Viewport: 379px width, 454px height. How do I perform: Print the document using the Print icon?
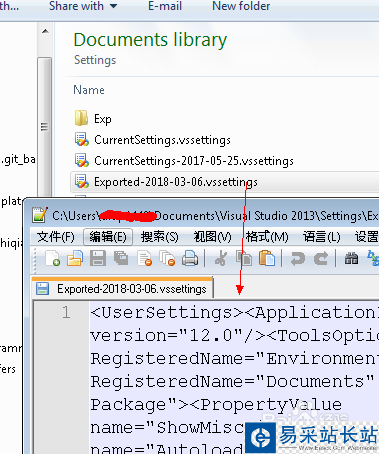point(190,259)
